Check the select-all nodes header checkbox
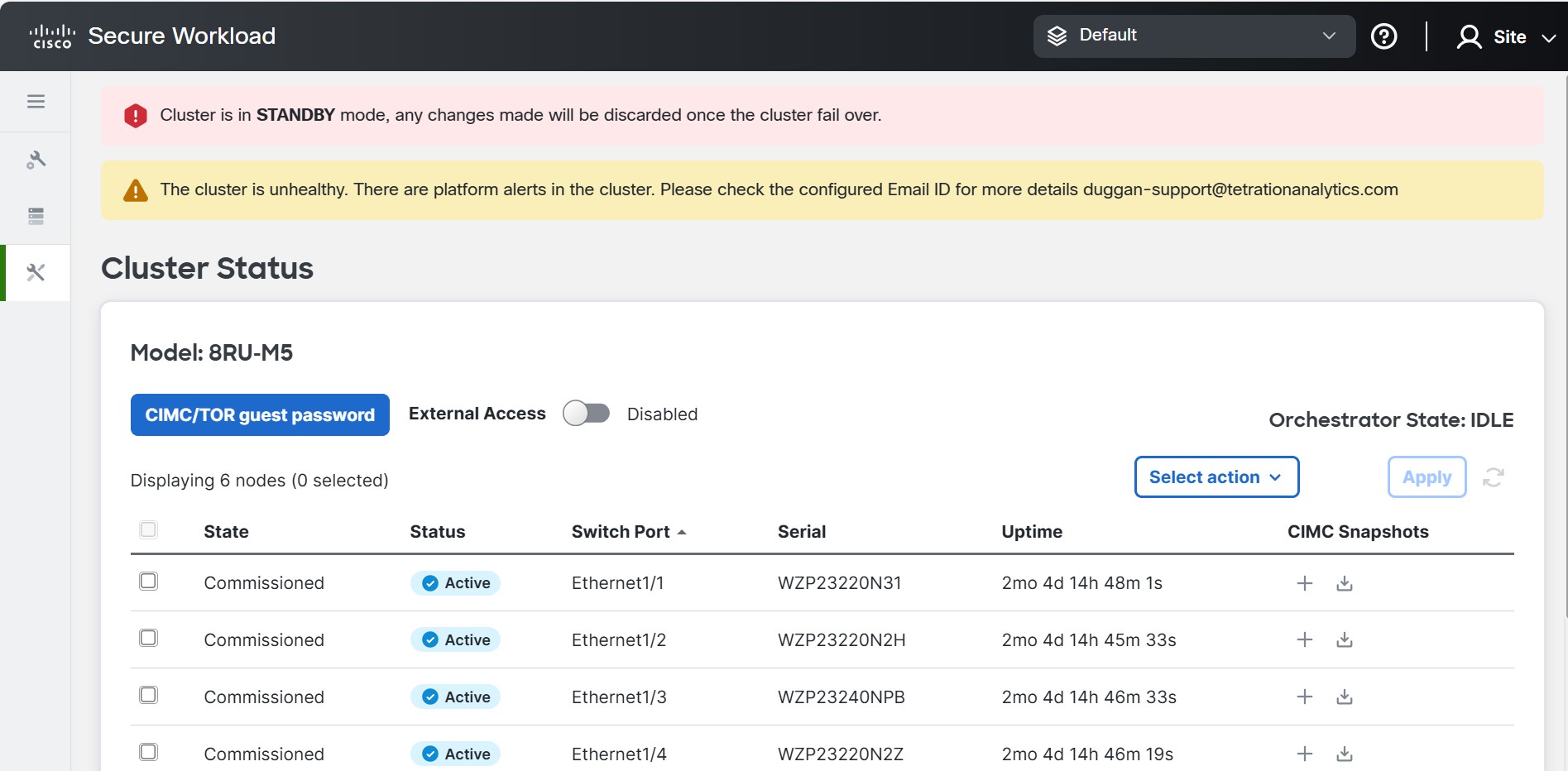The height and width of the screenshot is (771, 1568). point(148,529)
